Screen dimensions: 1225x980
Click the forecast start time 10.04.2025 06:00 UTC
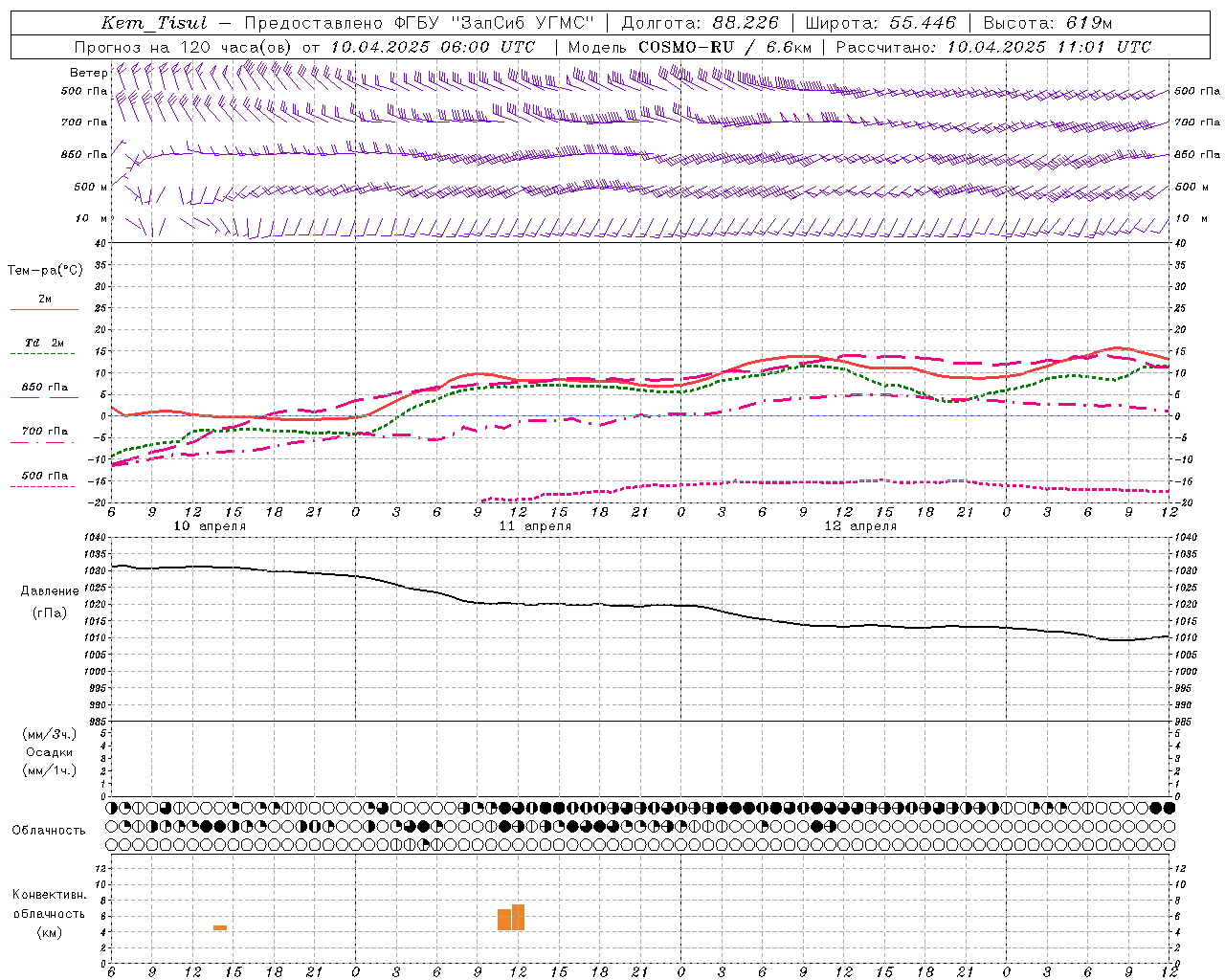point(434,47)
